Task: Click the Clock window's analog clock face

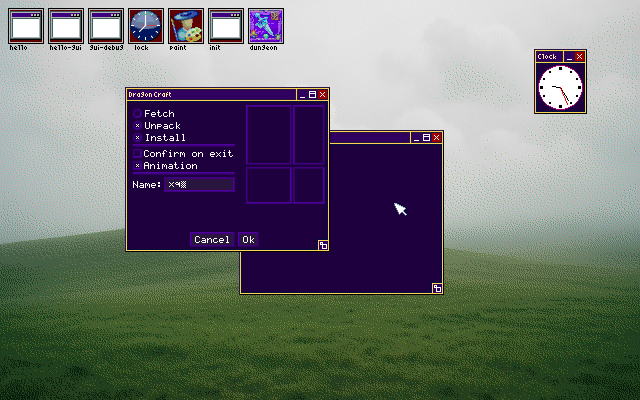Action: pyautogui.click(x=560, y=87)
